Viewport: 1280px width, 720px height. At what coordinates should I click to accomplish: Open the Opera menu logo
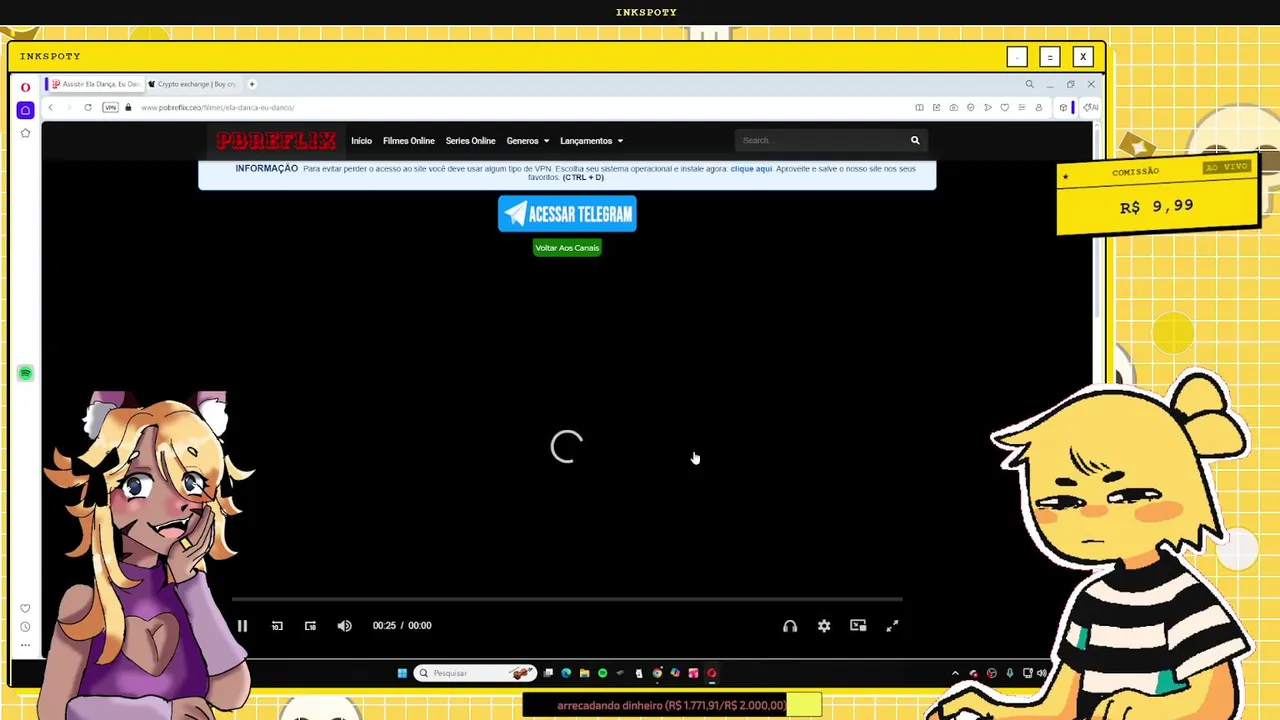pos(25,87)
